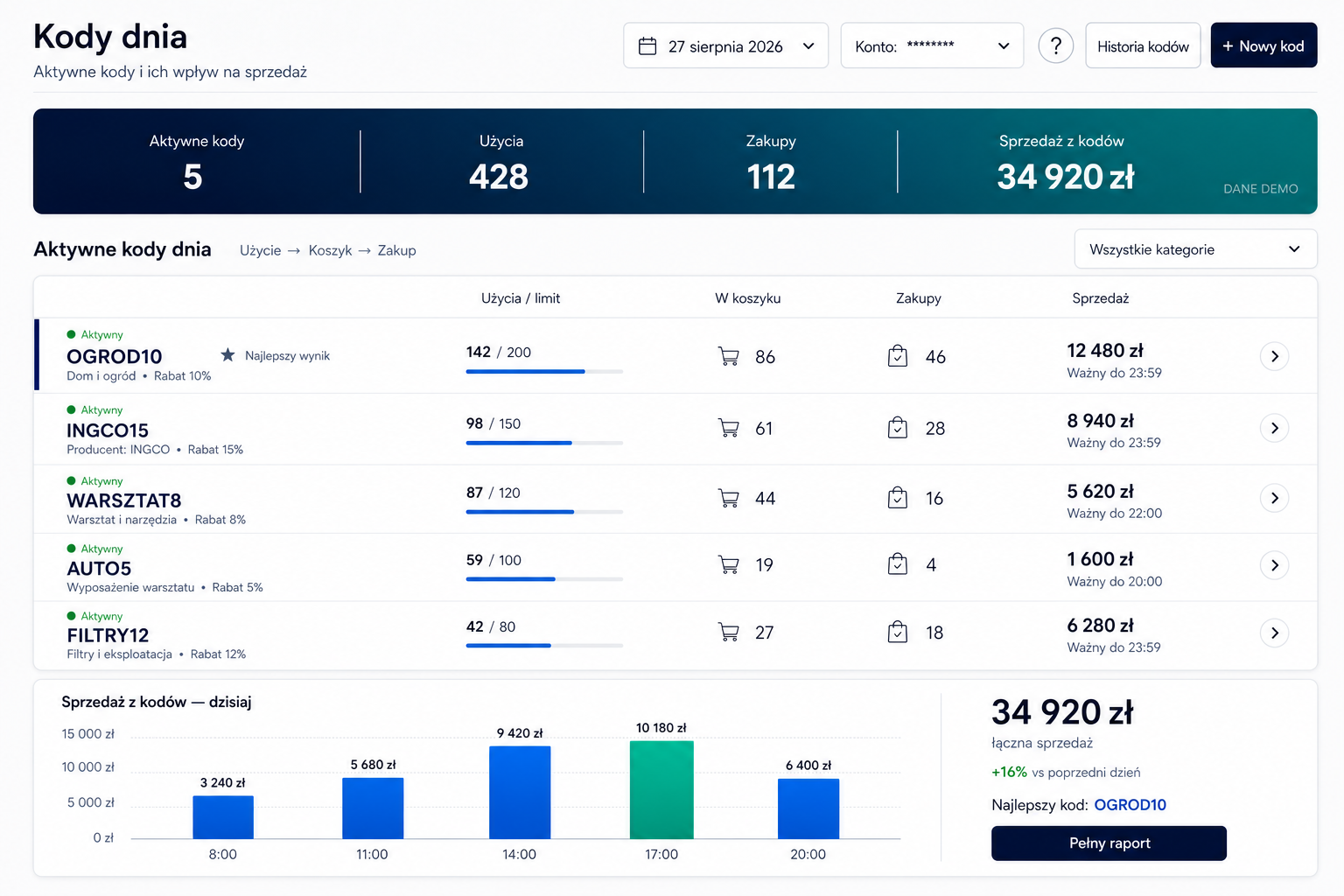1344x896 pixels.
Task: Create a new code with Nowy kod
Action: [1263, 45]
